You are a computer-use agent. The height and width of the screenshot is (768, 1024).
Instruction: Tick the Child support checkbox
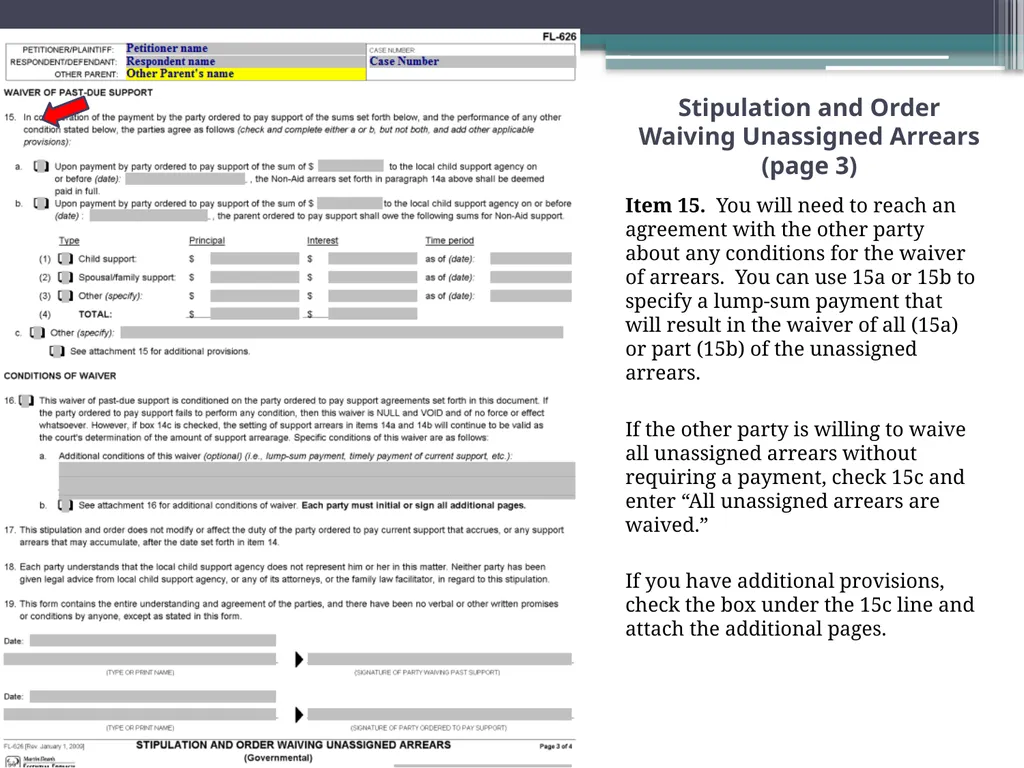(x=65, y=259)
